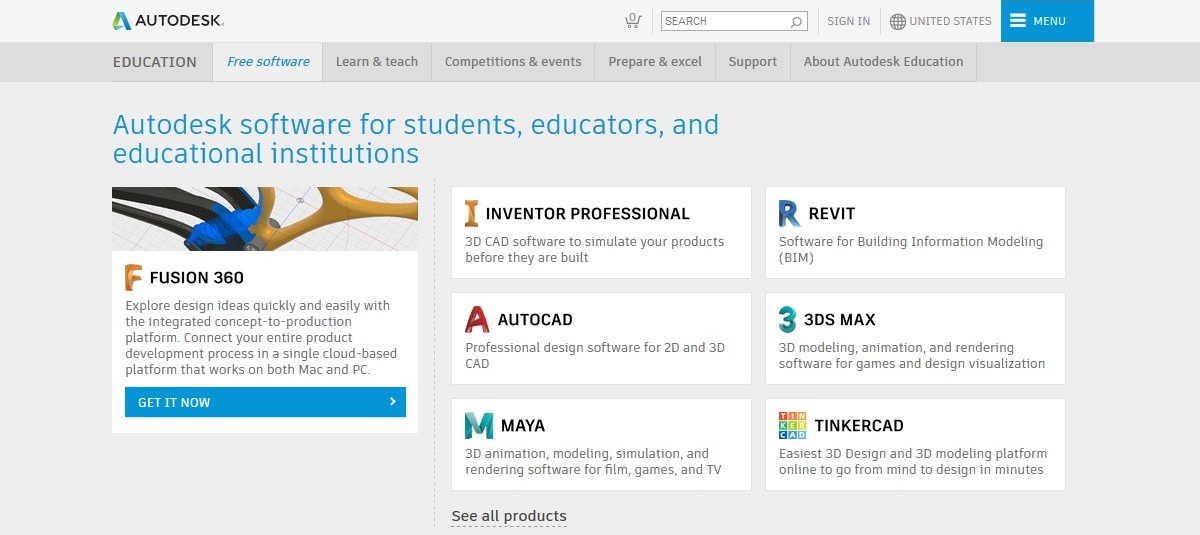Click the See all products link
Image resolution: width=1200 pixels, height=535 pixels.
point(509,516)
